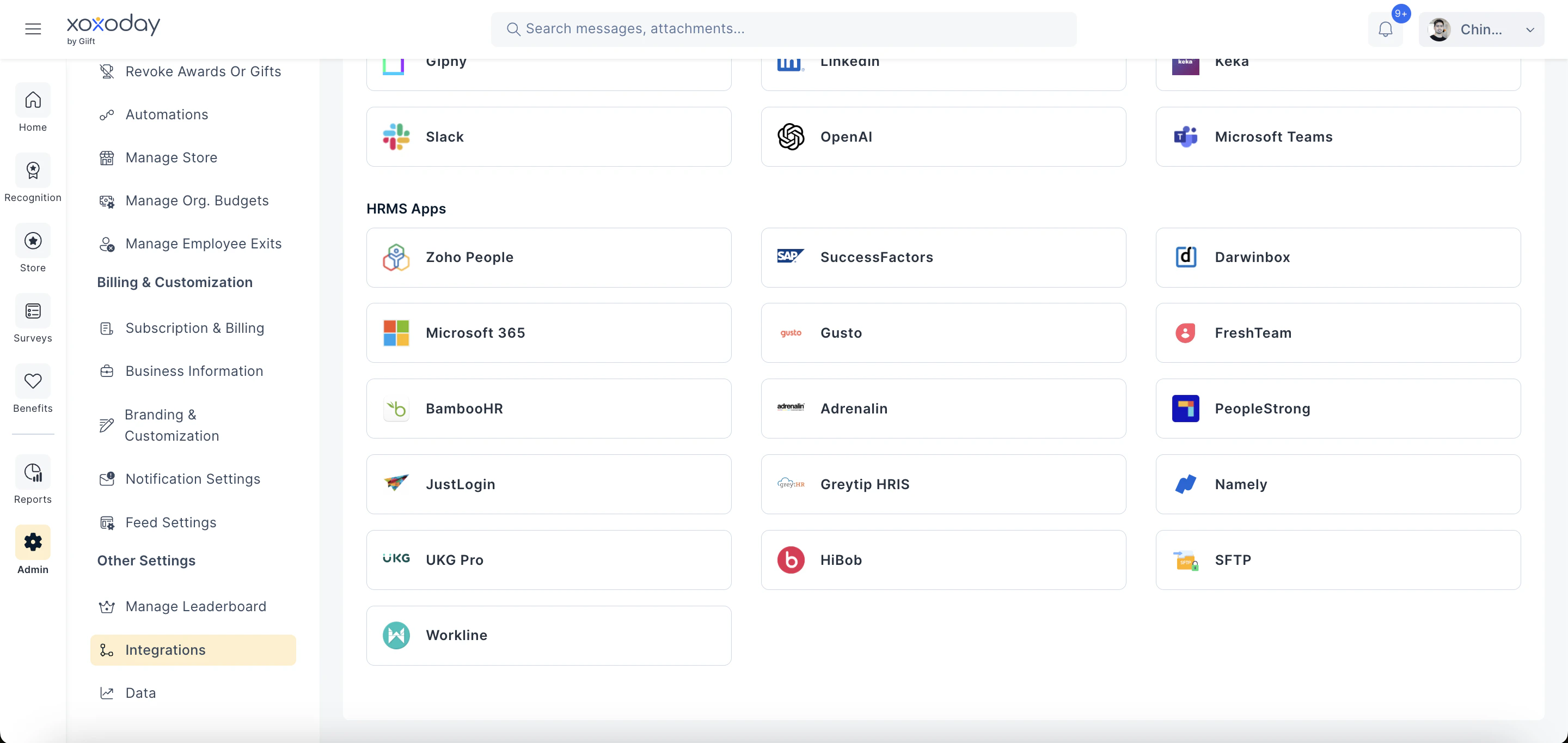Open the hamburger menu
This screenshot has height=743, width=1568.
click(x=33, y=29)
